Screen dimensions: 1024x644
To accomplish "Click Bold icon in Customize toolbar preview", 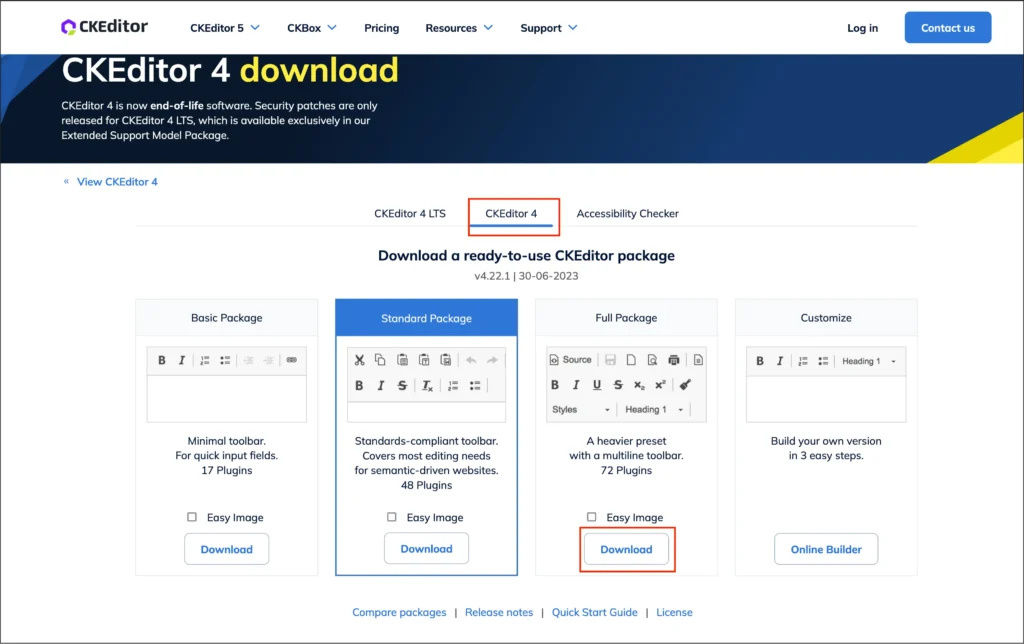I will tap(760, 361).
